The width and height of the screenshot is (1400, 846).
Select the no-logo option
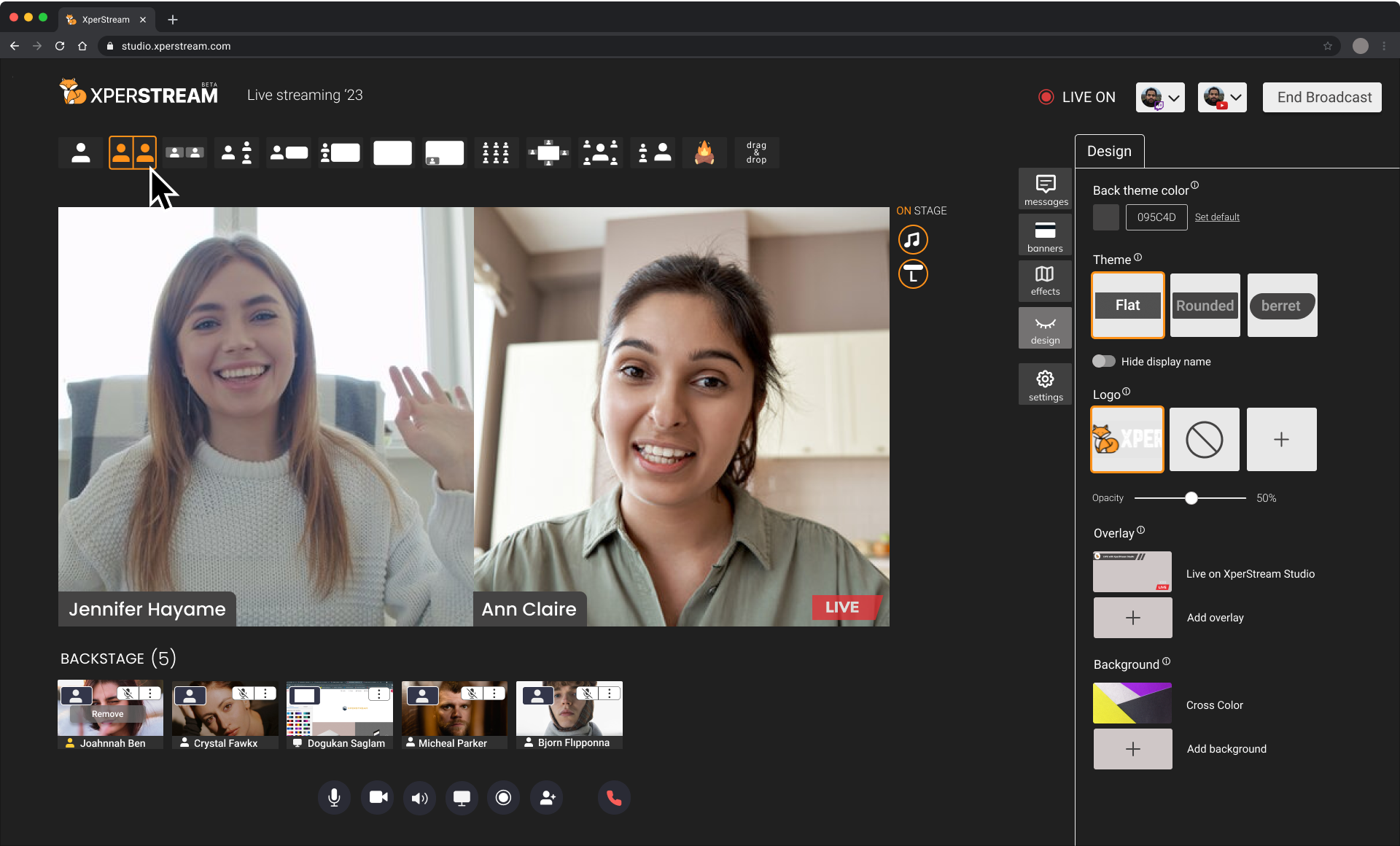tap(1204, 440)
